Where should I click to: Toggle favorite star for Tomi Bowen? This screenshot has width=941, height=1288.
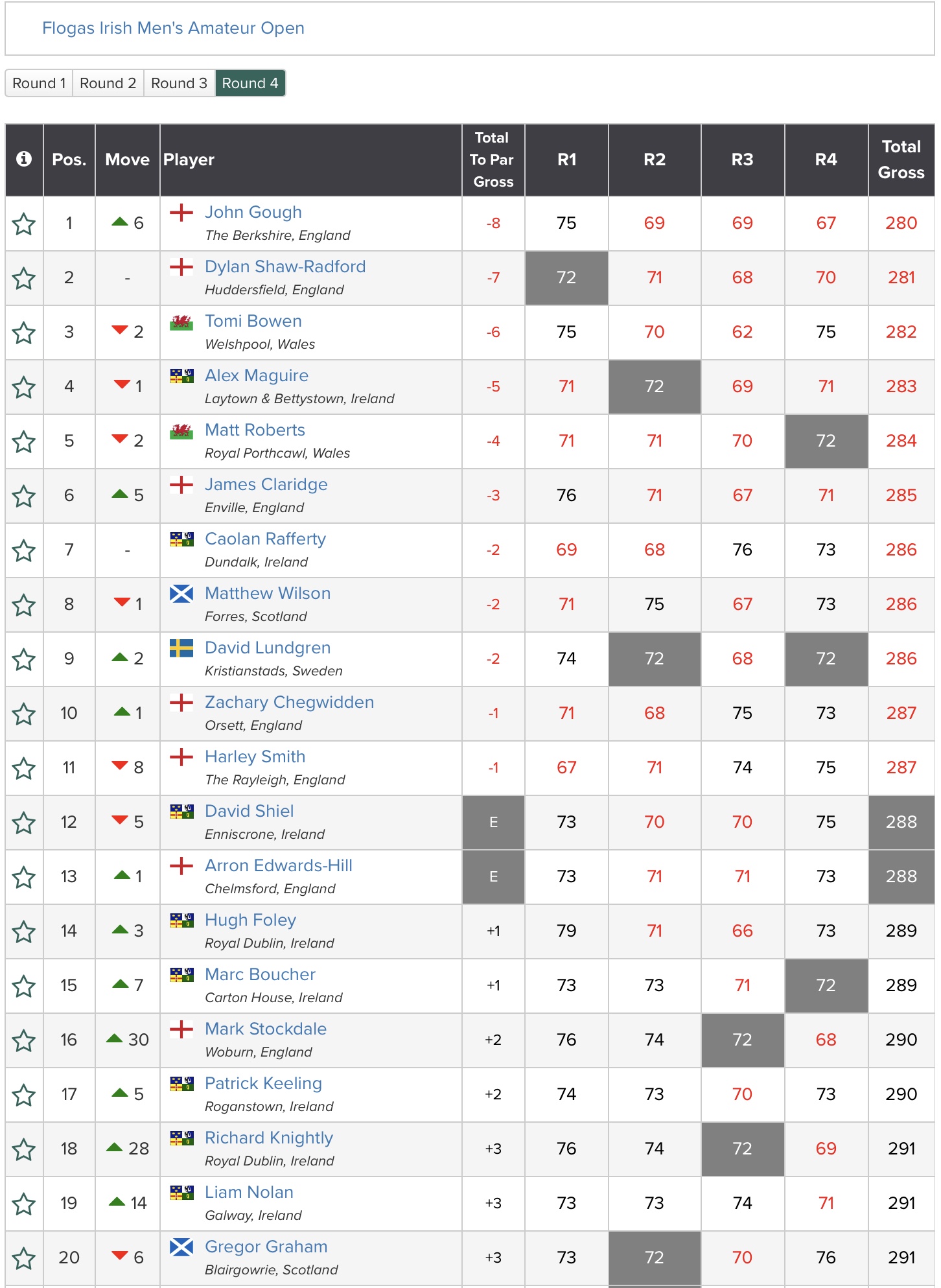(24, 333)
